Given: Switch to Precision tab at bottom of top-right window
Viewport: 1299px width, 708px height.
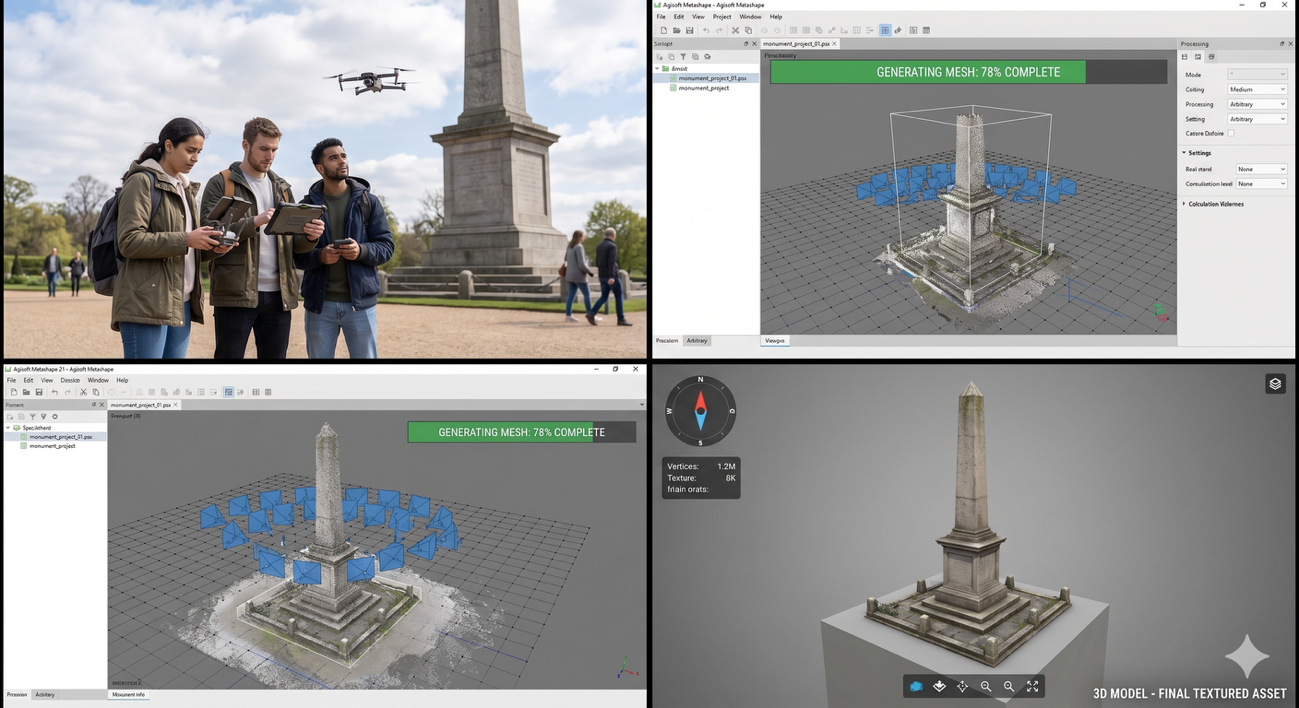Looking at the screenshot, I should tap(667, 341).
